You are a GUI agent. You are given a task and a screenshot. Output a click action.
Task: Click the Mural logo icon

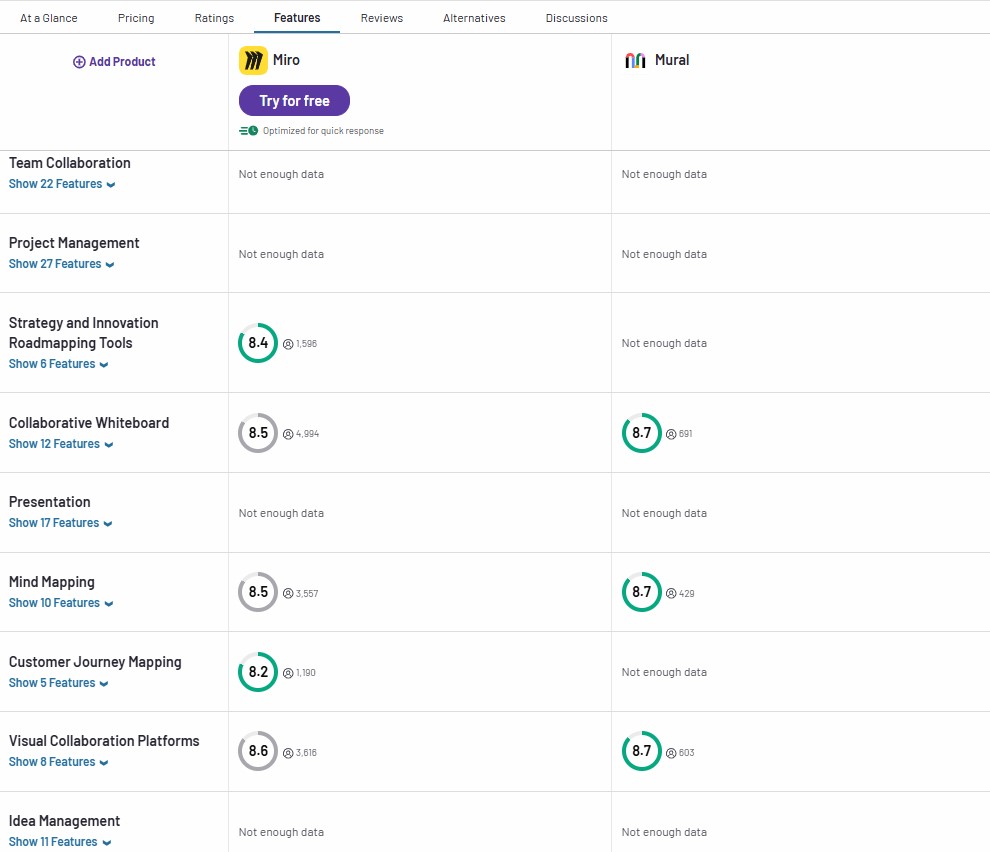[635, 61]
